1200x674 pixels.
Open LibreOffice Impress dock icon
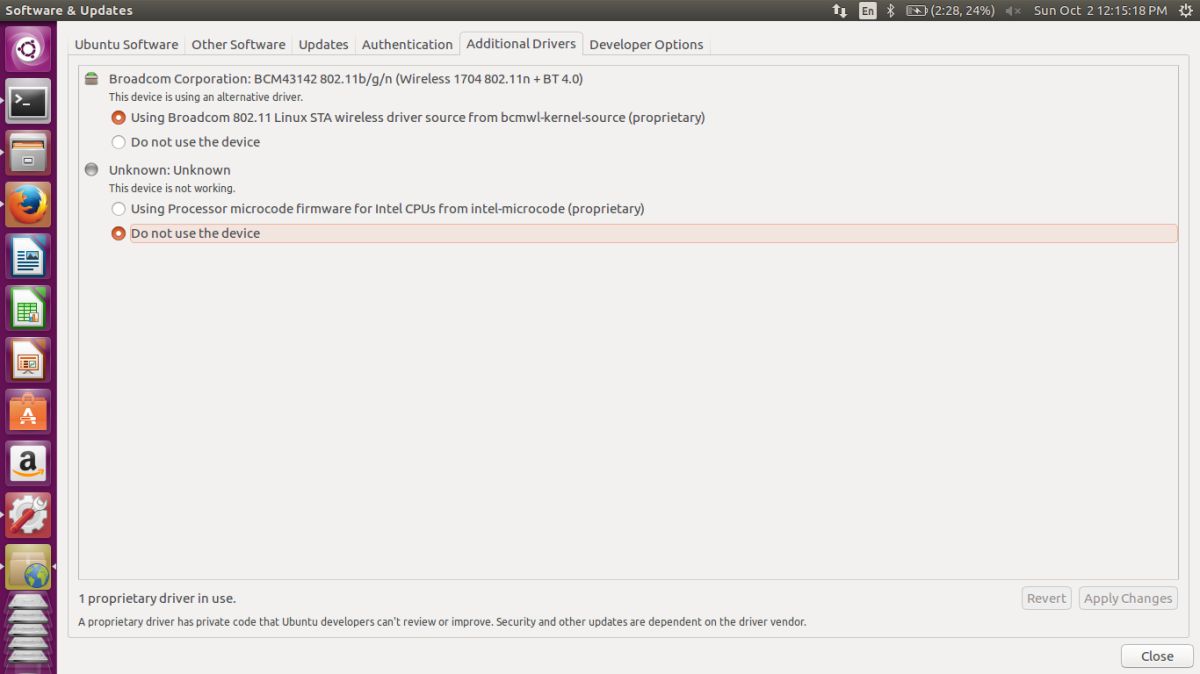coord(28,361)
